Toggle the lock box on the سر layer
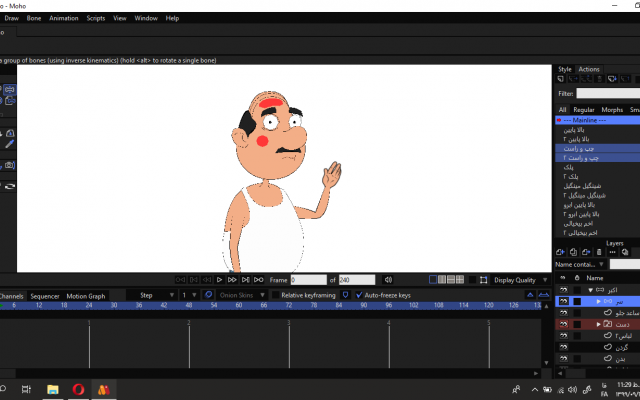The image size is (640, 400). (577, 301)
